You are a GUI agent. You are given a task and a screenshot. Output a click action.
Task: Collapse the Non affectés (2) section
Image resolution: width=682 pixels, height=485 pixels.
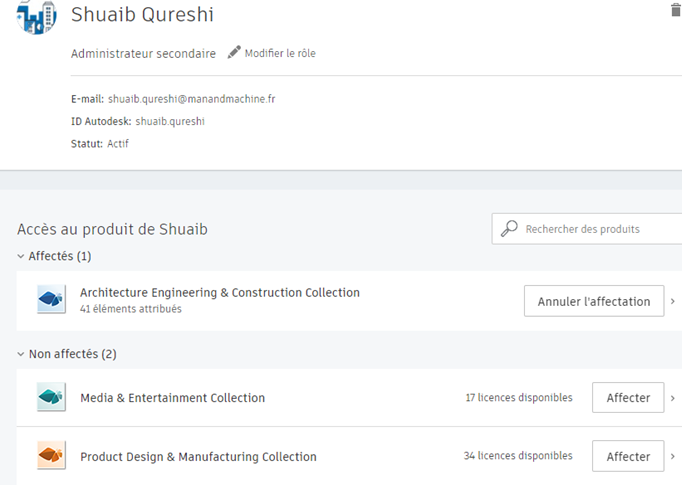click(20, 354)
